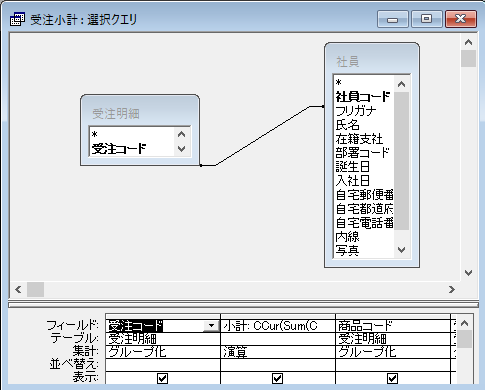Select 演算 total cell in 小計 column
485x390 pixels.
278,352
